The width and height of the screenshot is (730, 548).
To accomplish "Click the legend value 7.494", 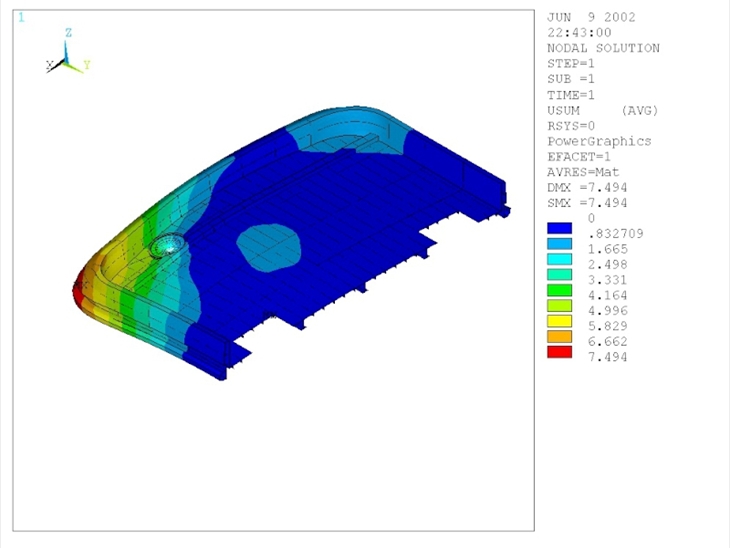I will [608, 357].
